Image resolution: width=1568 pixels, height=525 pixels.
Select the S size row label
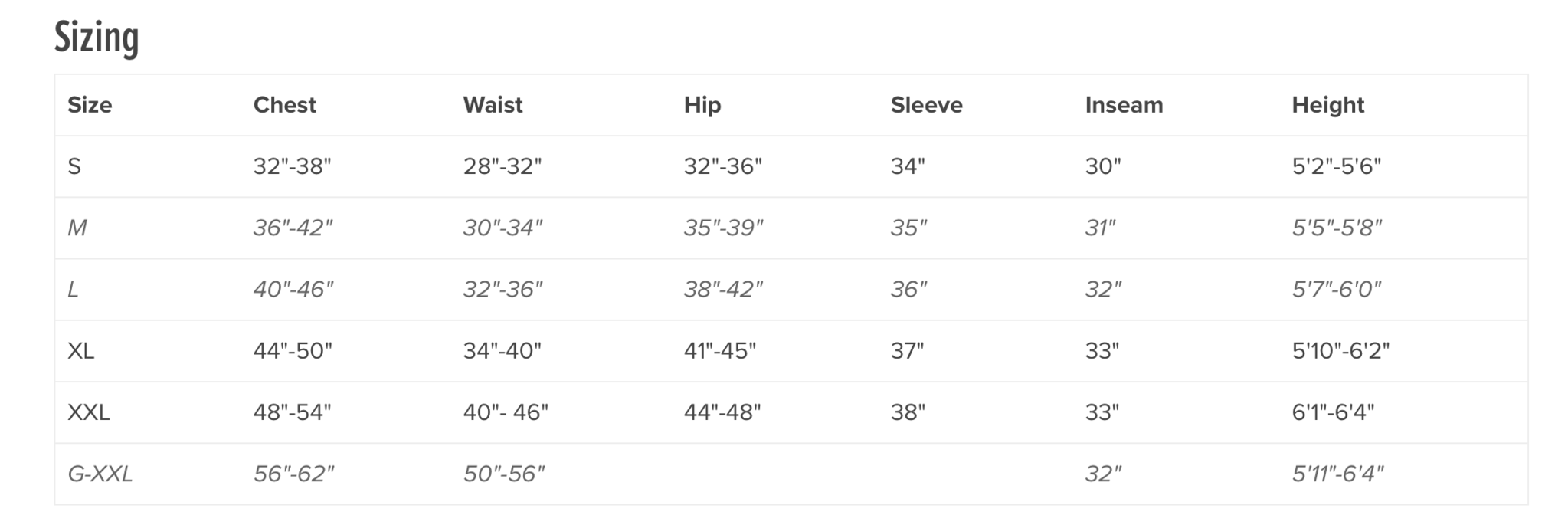coord(74,166)
